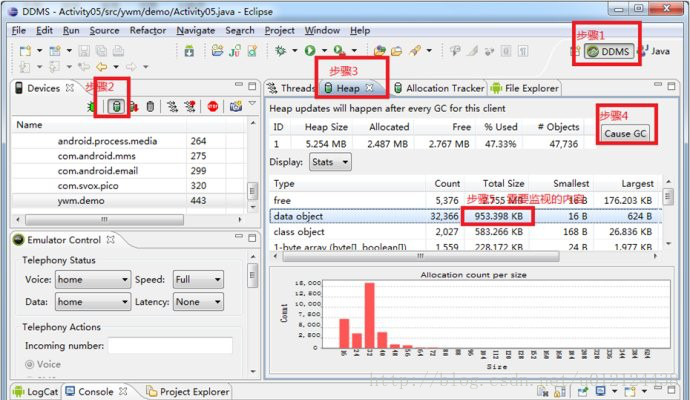Click the Print icon in main toolbar
Viewport: 690px width, 400px height.
[x=118, y=51]
